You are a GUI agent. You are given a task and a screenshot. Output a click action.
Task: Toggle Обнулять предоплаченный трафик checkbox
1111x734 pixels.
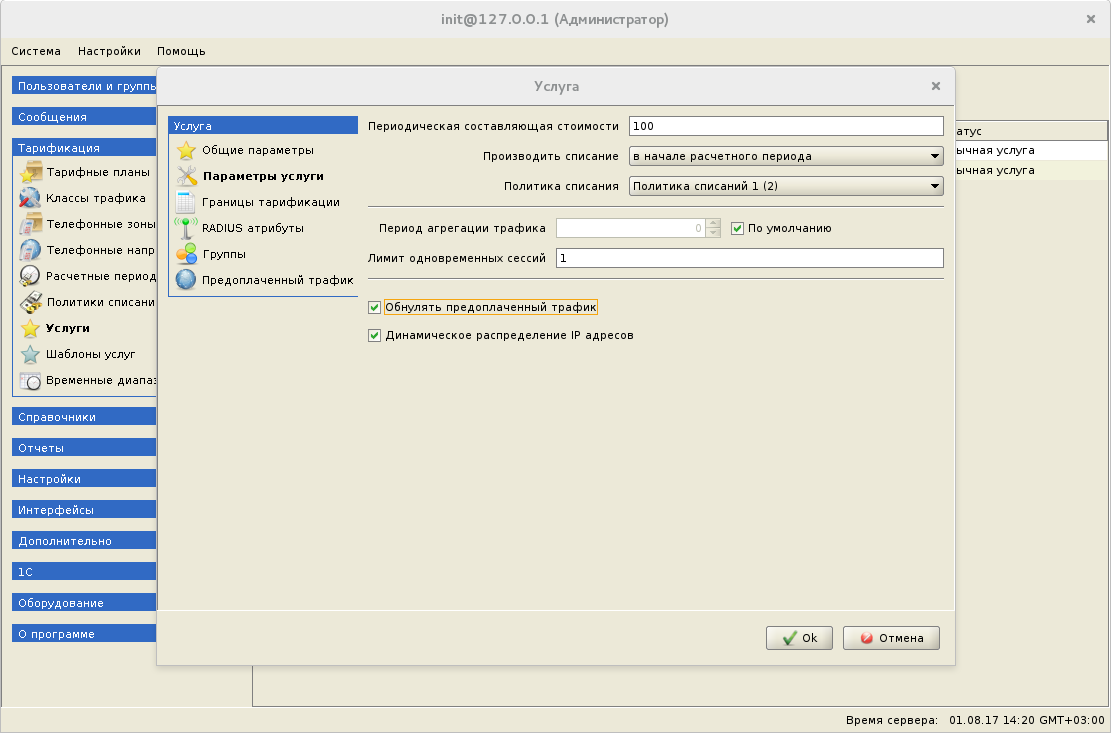coord(375,307)
